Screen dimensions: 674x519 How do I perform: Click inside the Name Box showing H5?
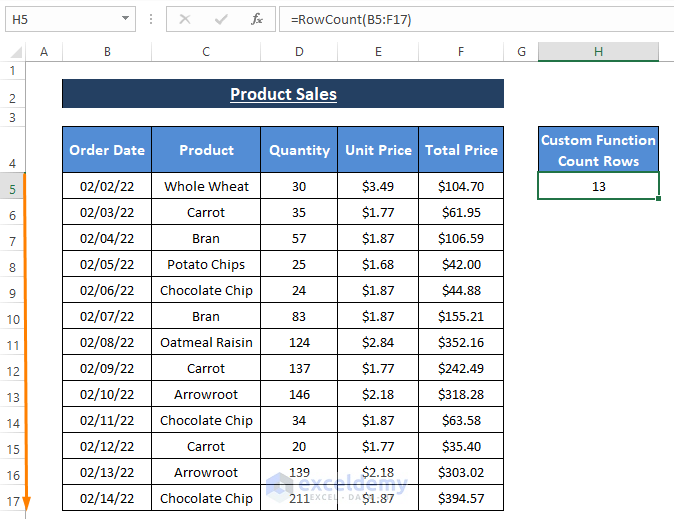click(60, 19)
